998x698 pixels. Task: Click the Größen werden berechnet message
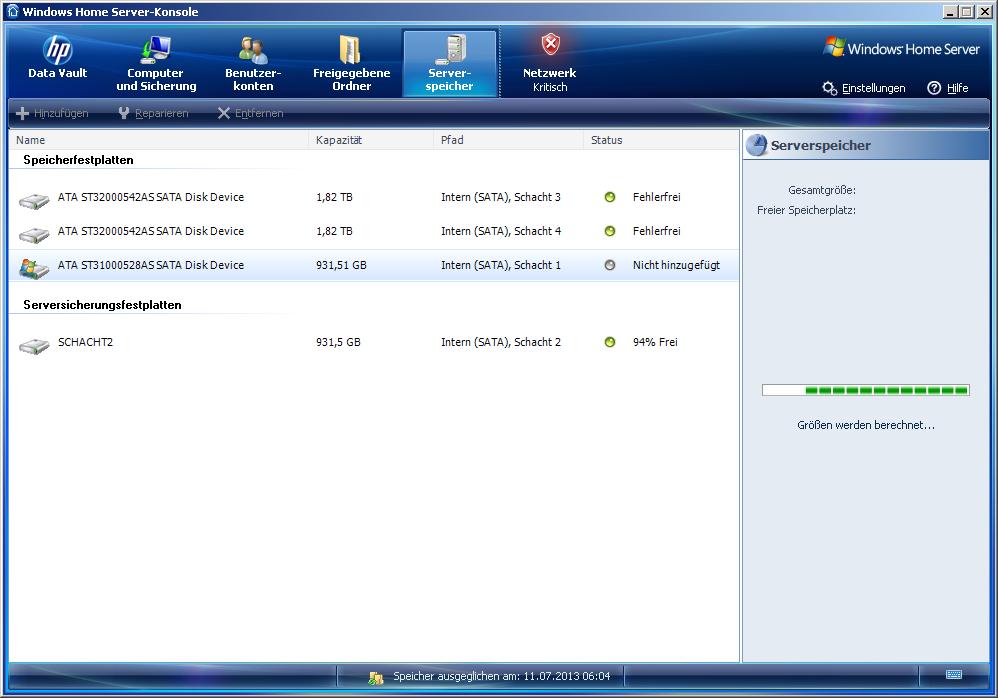pos(866,425)
